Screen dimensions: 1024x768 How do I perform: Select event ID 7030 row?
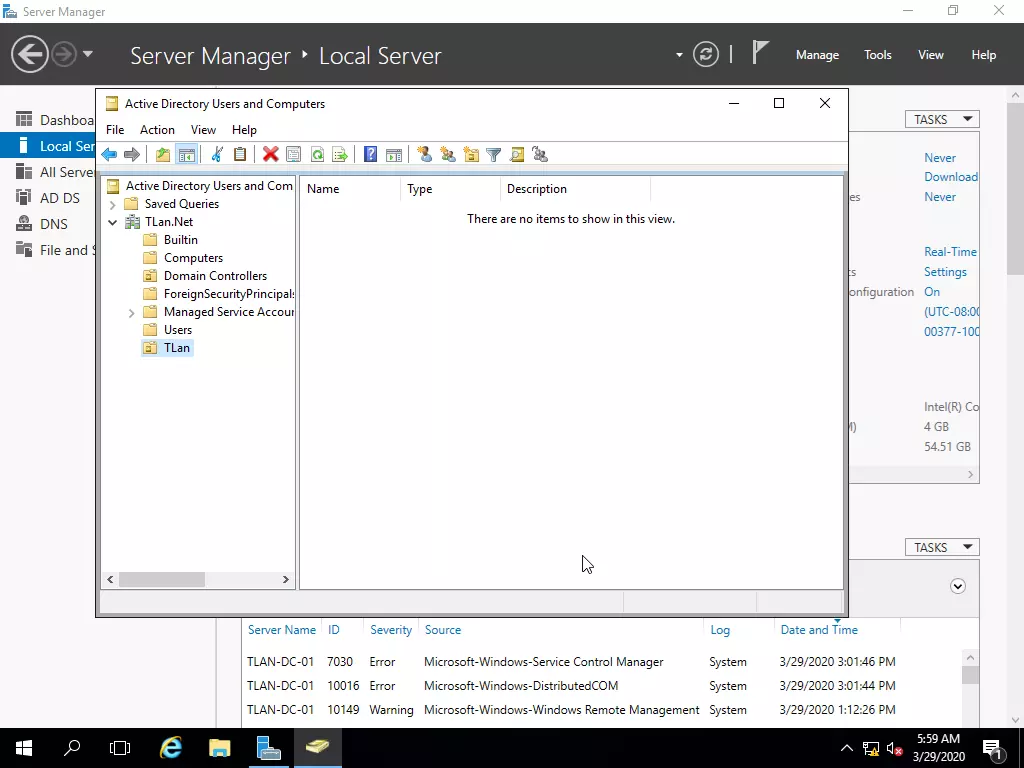pos(601,662)
